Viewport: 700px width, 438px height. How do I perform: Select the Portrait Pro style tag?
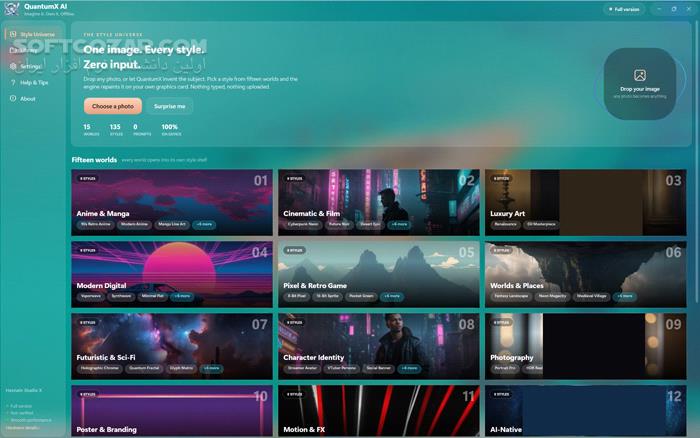click(x=505, y=368)
